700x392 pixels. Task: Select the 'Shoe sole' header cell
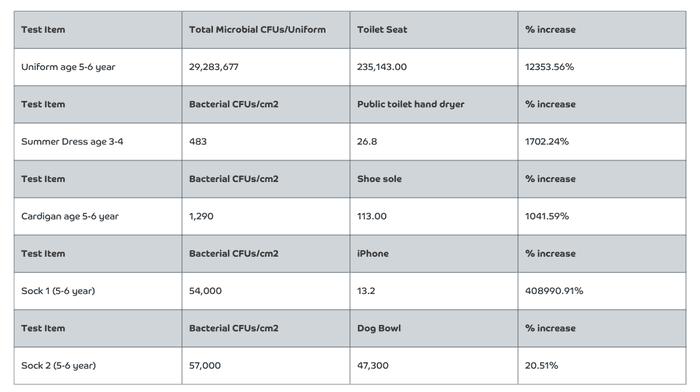[x=434, y=179]
